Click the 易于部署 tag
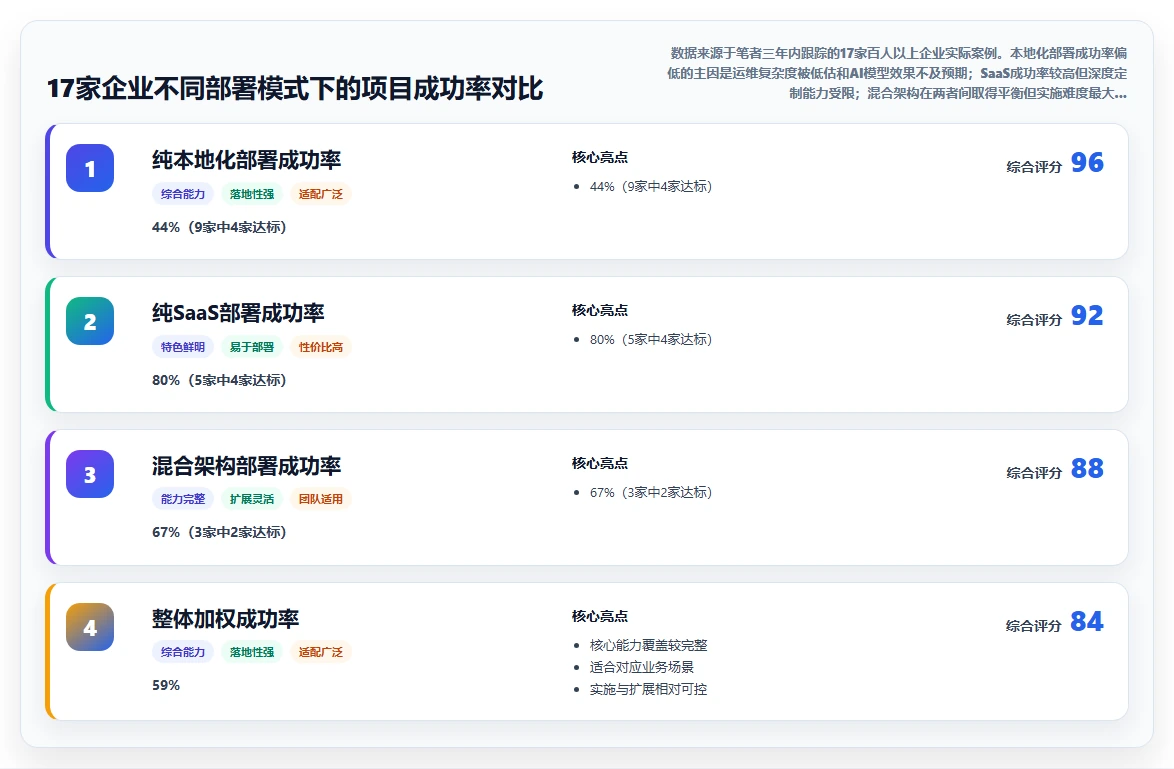The height and width of the screenshot is (769, 1174). click(x=252, y=347)
